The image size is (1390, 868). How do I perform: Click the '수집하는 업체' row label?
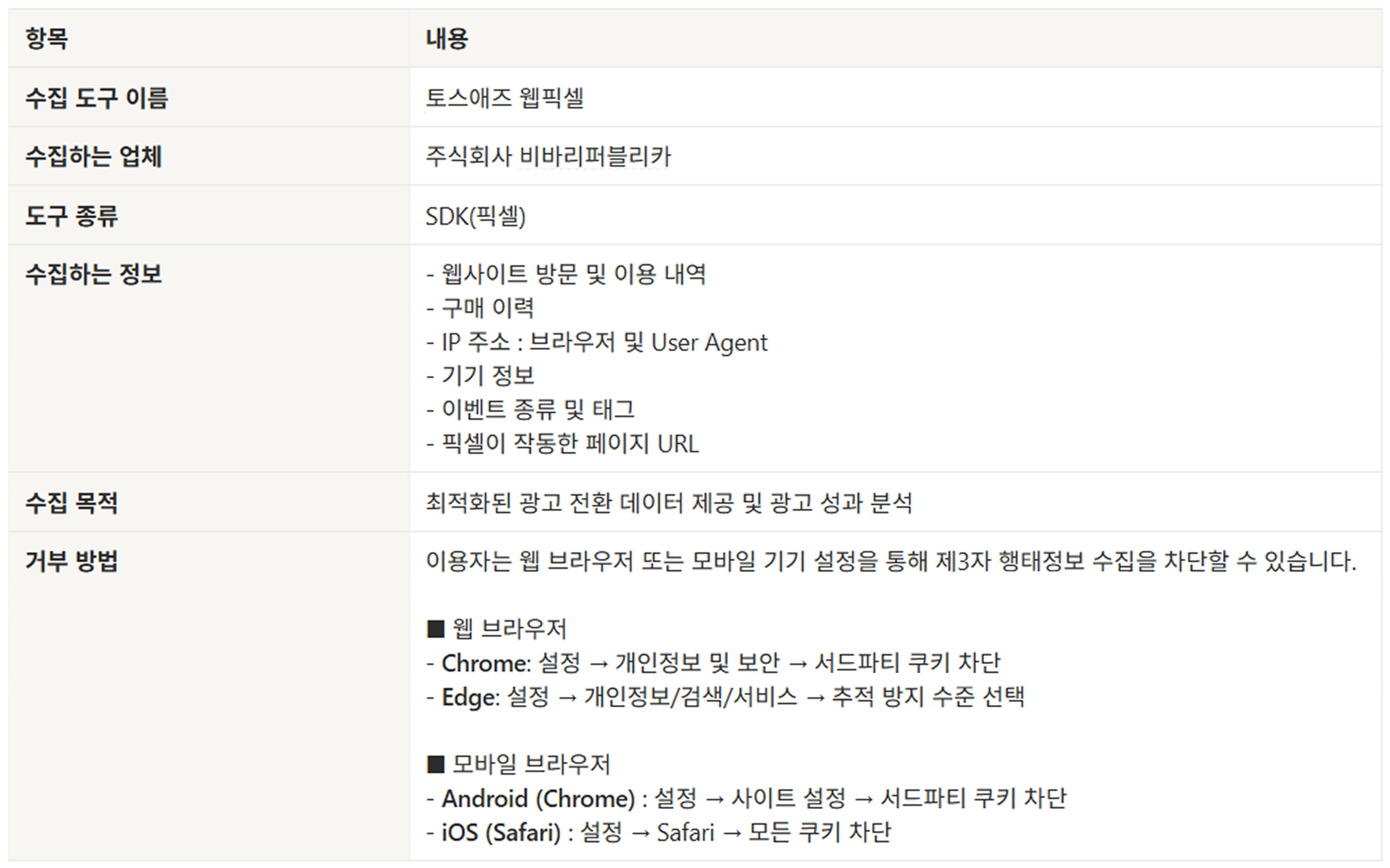point(93,156)
